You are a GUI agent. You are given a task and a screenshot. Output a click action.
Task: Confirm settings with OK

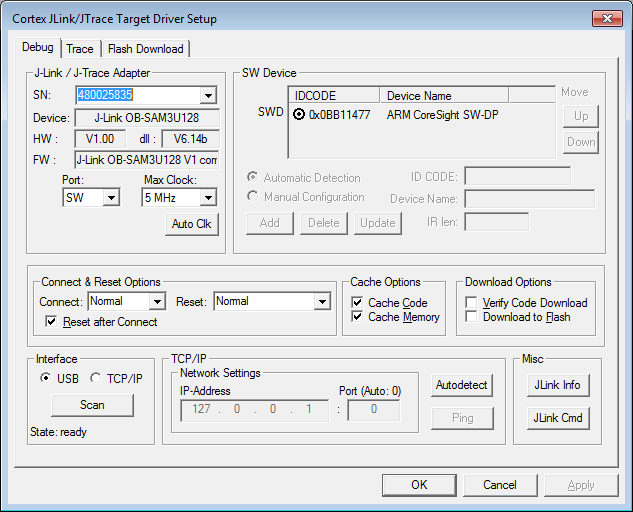(x=419, y=485)
